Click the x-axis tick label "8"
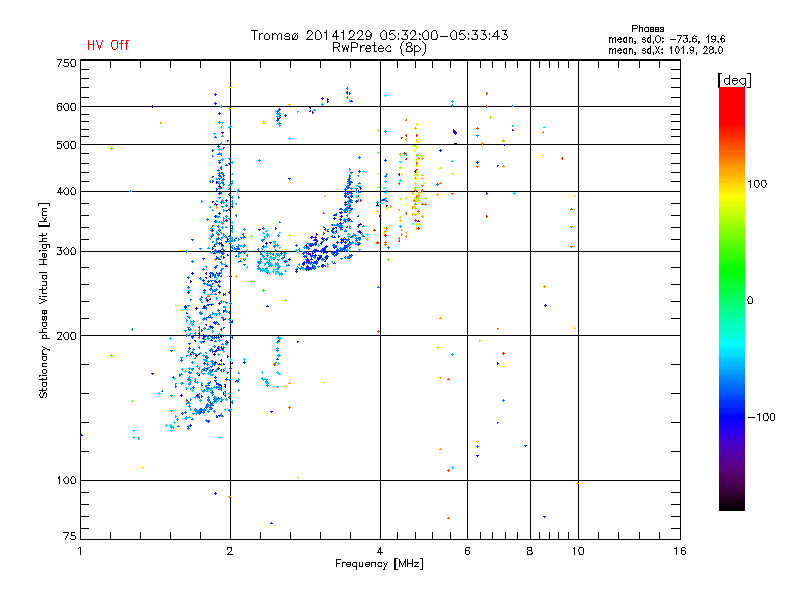Image resolution: width=800 pixels, height=600 pixels. (x=530, y=551)
